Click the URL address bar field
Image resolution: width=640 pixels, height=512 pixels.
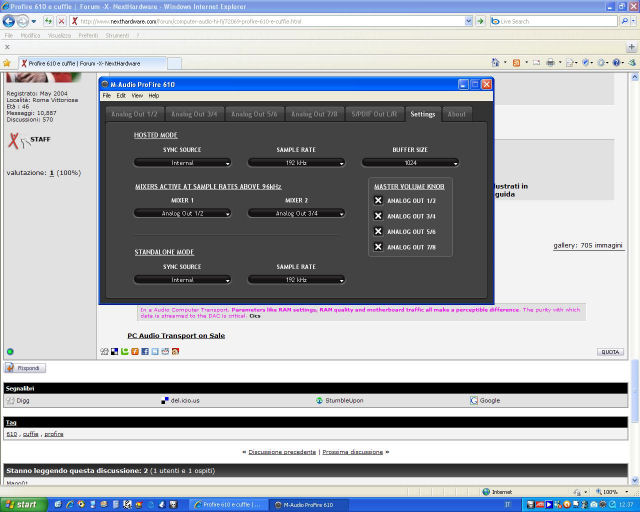pos(267,21)
